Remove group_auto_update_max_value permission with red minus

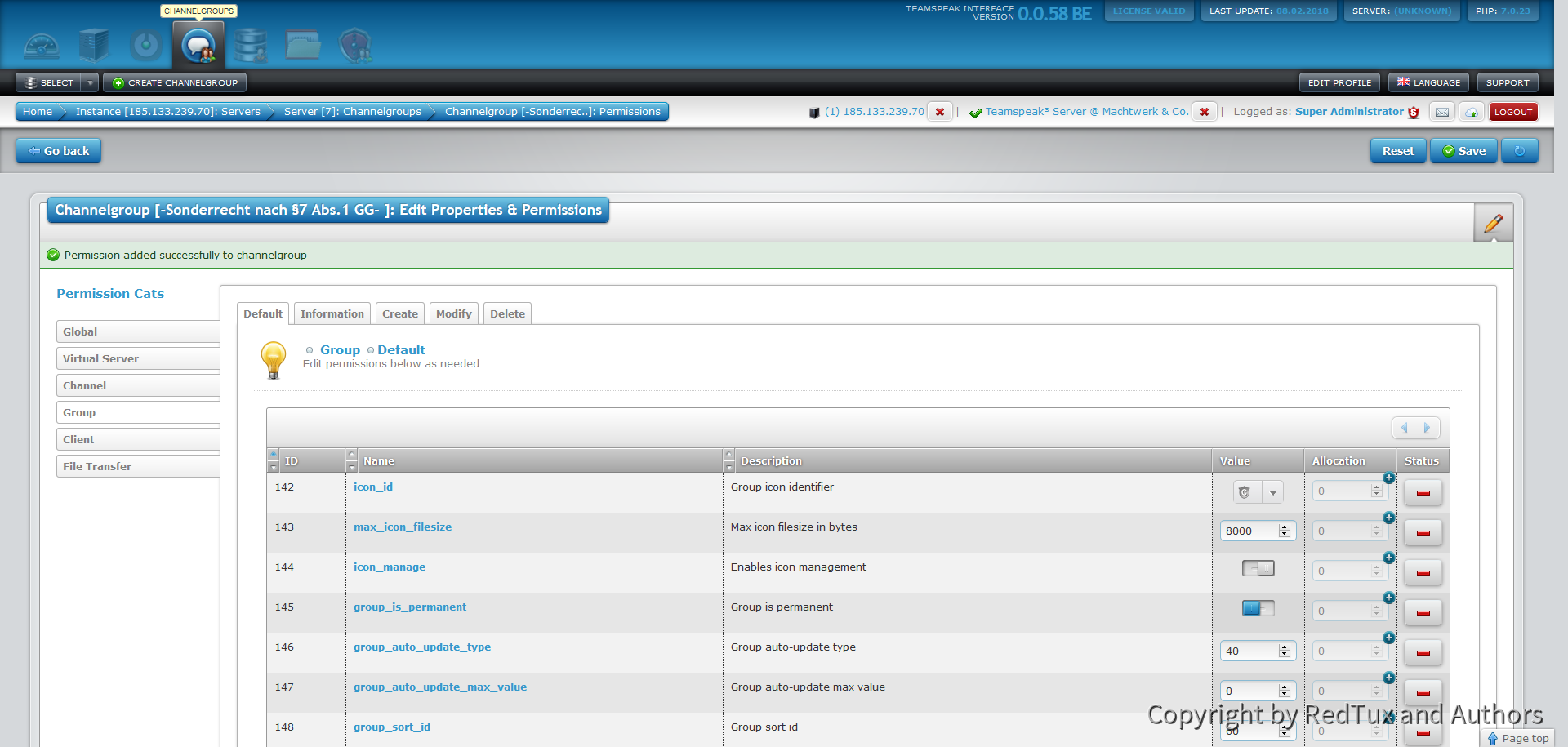(1423, 692)
